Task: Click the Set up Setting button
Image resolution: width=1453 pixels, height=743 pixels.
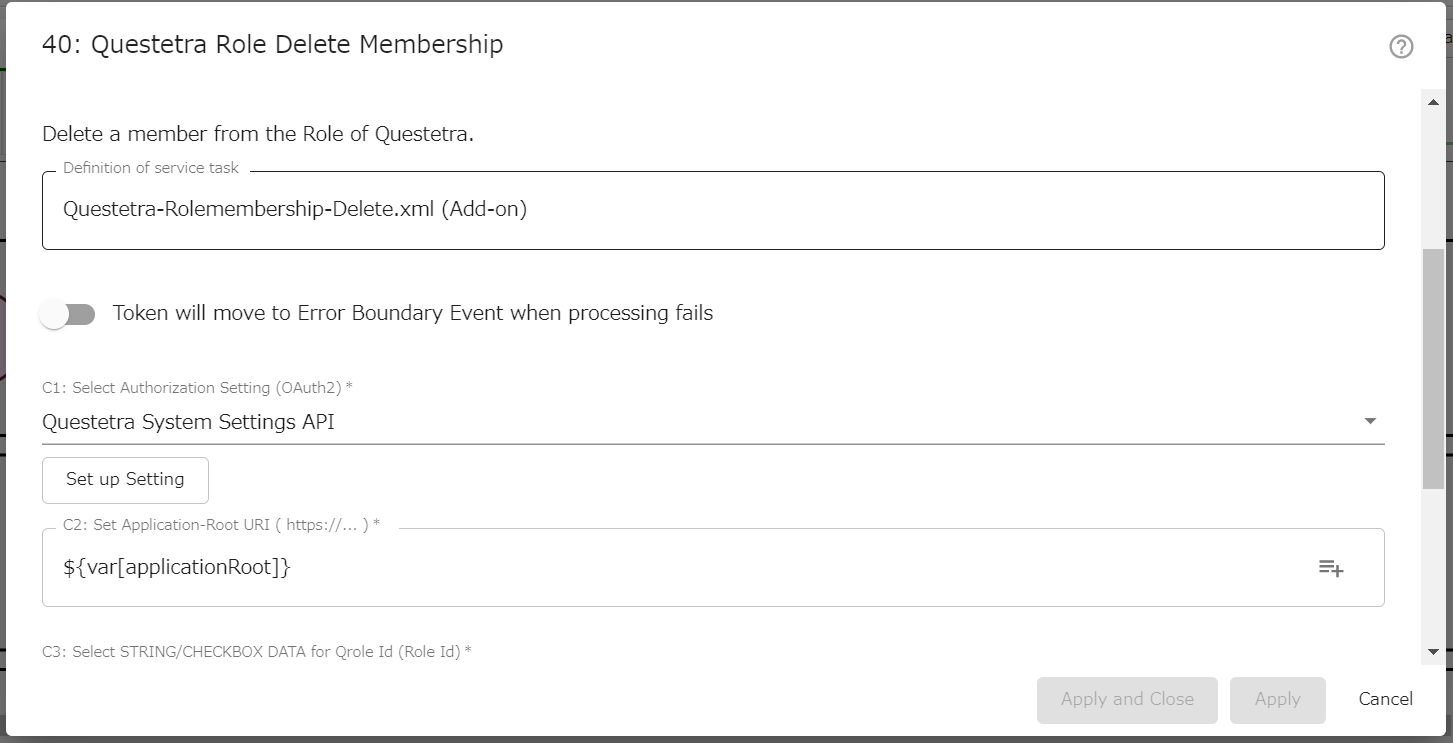Action: click(x=125, y=480)
